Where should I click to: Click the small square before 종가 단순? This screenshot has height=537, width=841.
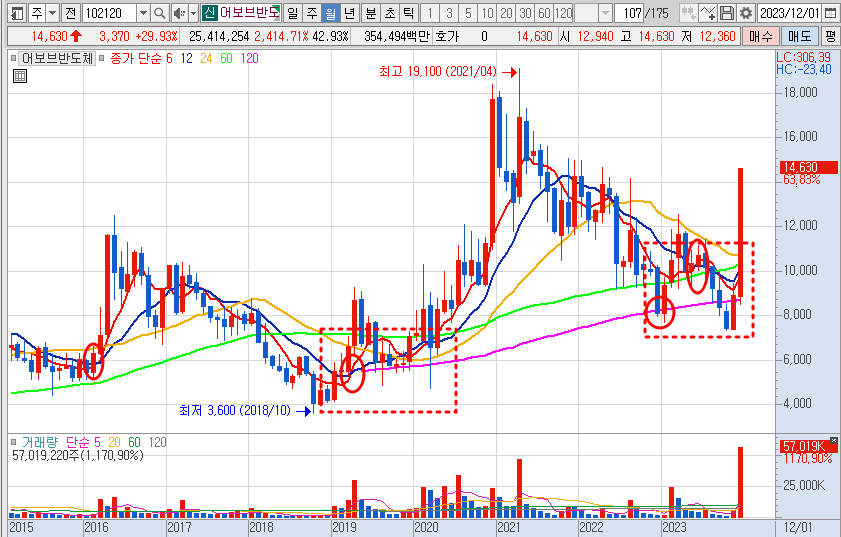point(101,58)
